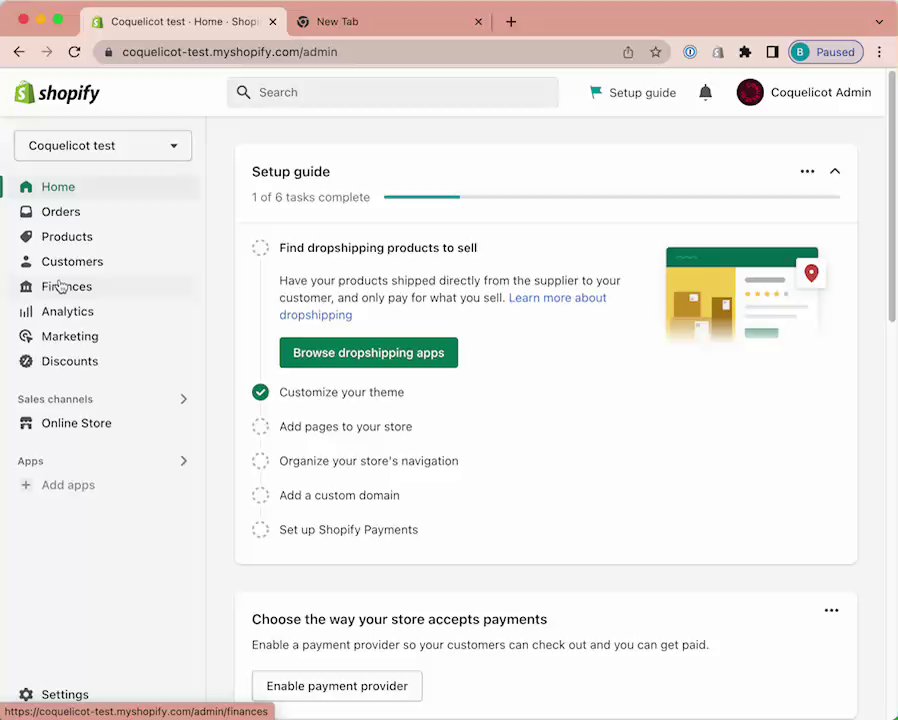Screen dimensions: 898x720
Task: Click into the Search field
Action: 393,92
